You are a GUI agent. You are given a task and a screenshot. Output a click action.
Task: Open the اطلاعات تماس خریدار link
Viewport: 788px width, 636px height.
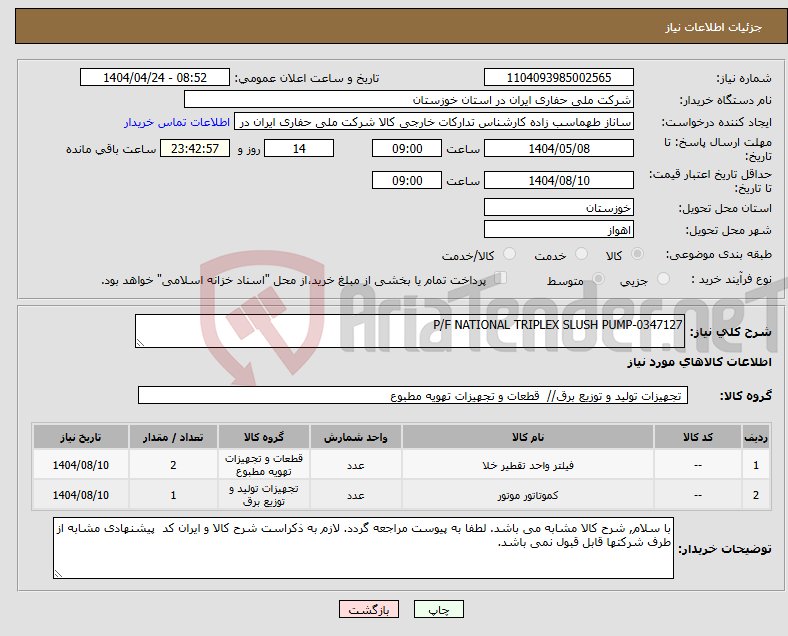click(177, 122)
